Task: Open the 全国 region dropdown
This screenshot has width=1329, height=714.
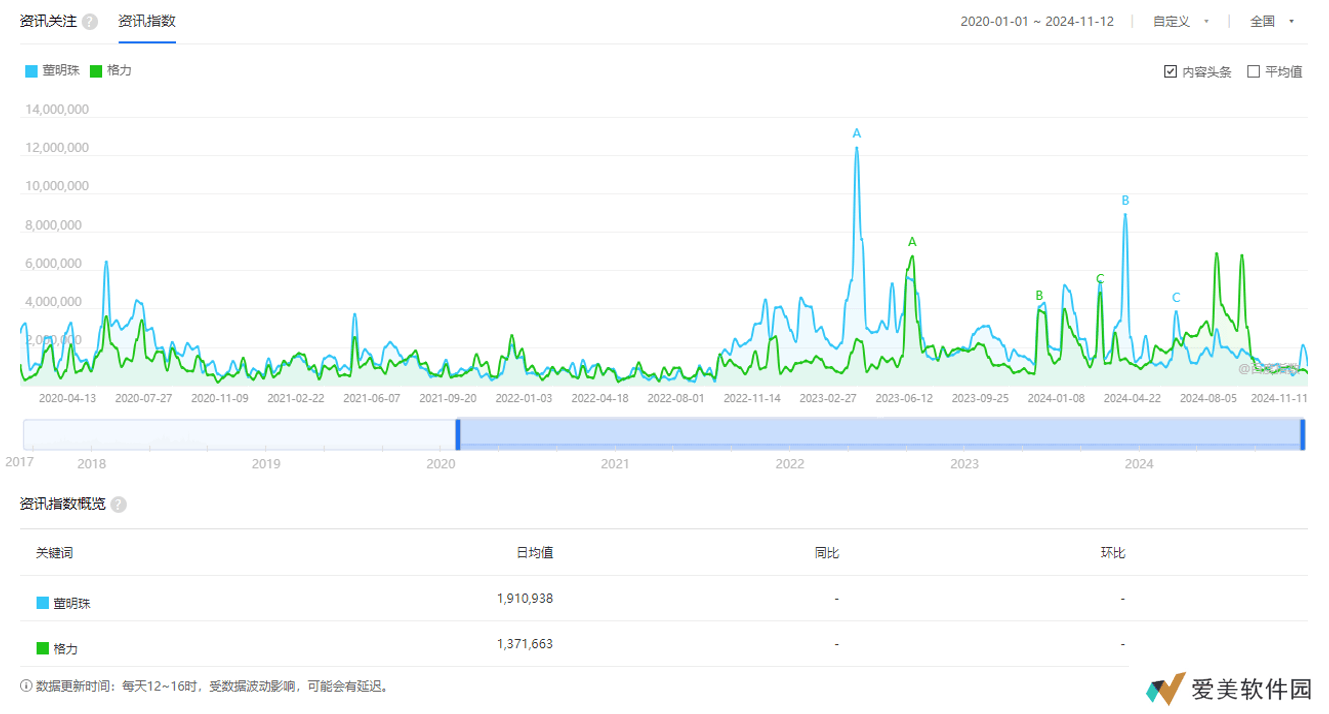Action: (x=1271, y=21)
